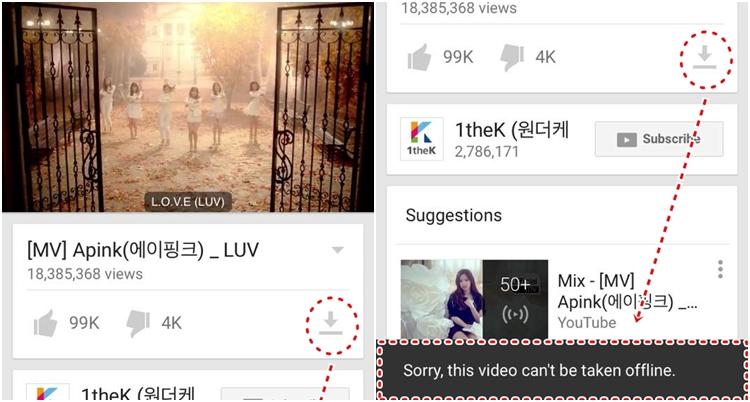
Task: Like the video in the left panel
Action: pyautogui.click(x=45, y=323)
